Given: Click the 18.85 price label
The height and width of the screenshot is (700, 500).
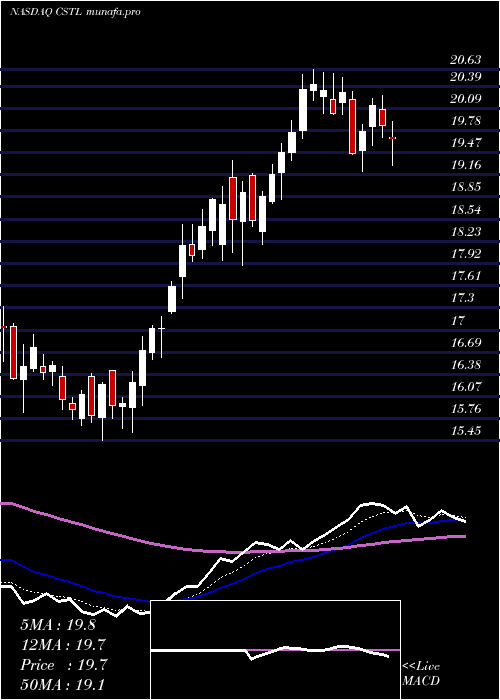Looking at the screenshot, I should tap(466, 187).
